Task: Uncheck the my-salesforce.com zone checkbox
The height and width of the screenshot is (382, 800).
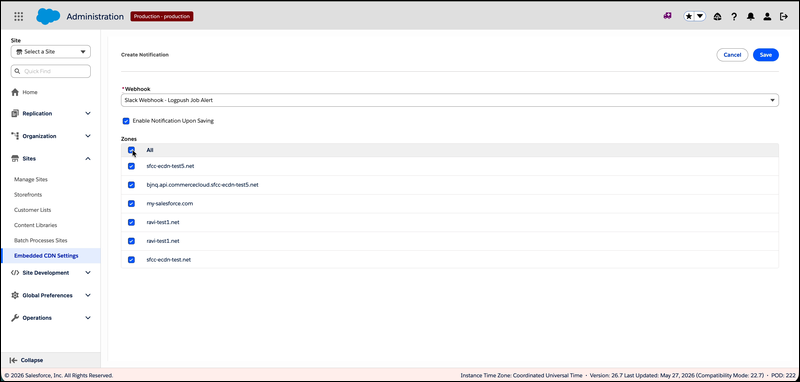Action: tap(131, 203)
